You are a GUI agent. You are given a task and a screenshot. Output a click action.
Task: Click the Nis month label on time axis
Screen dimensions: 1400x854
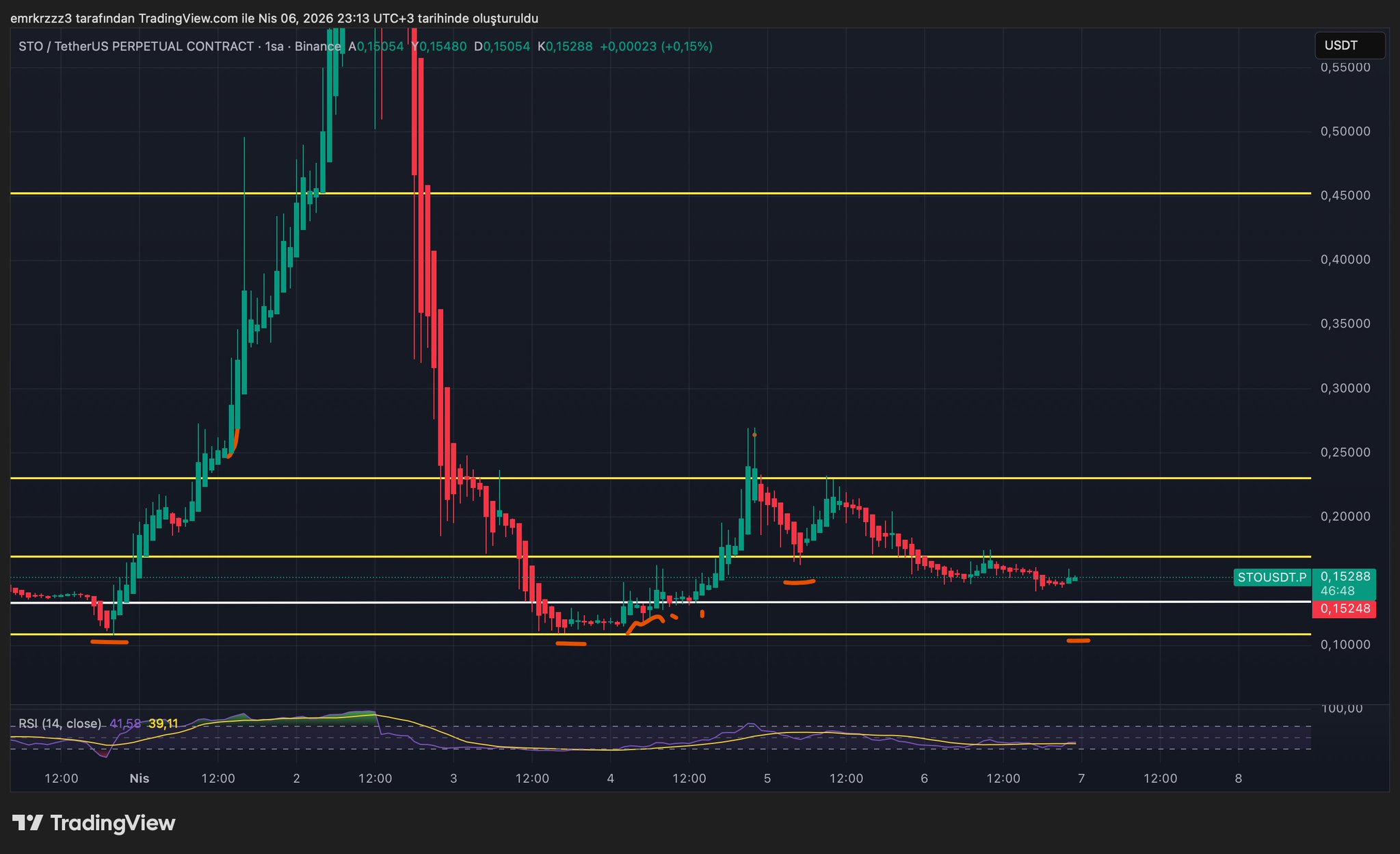click(x=139, y=778)
